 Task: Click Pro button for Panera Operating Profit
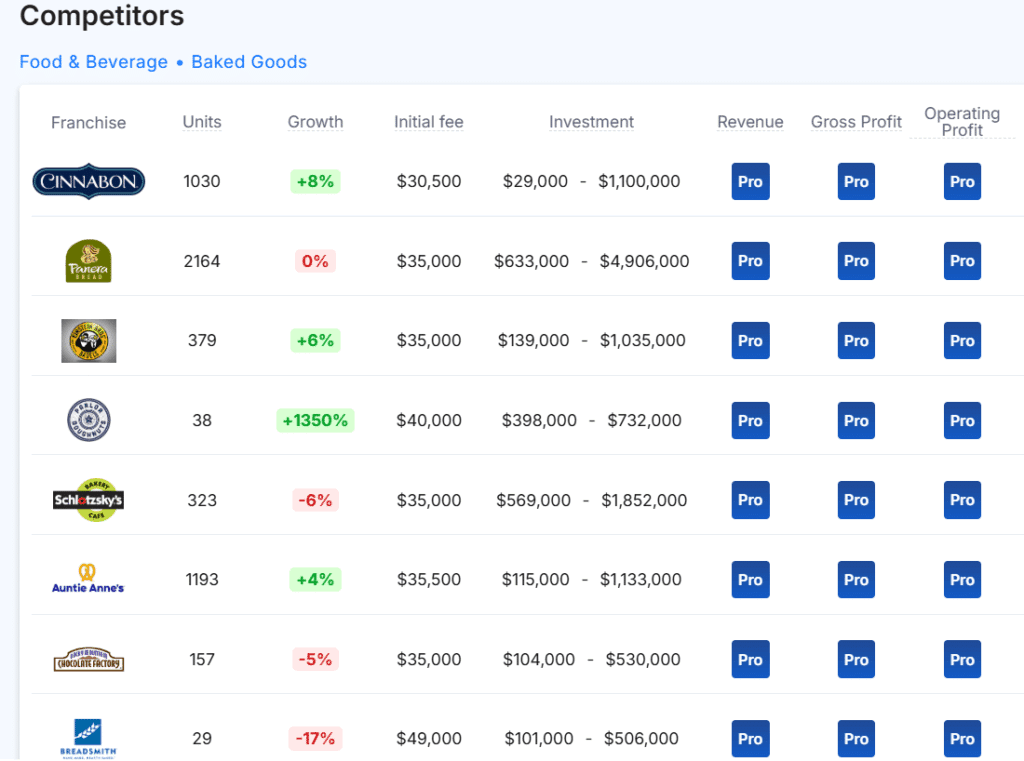point(962,261)
